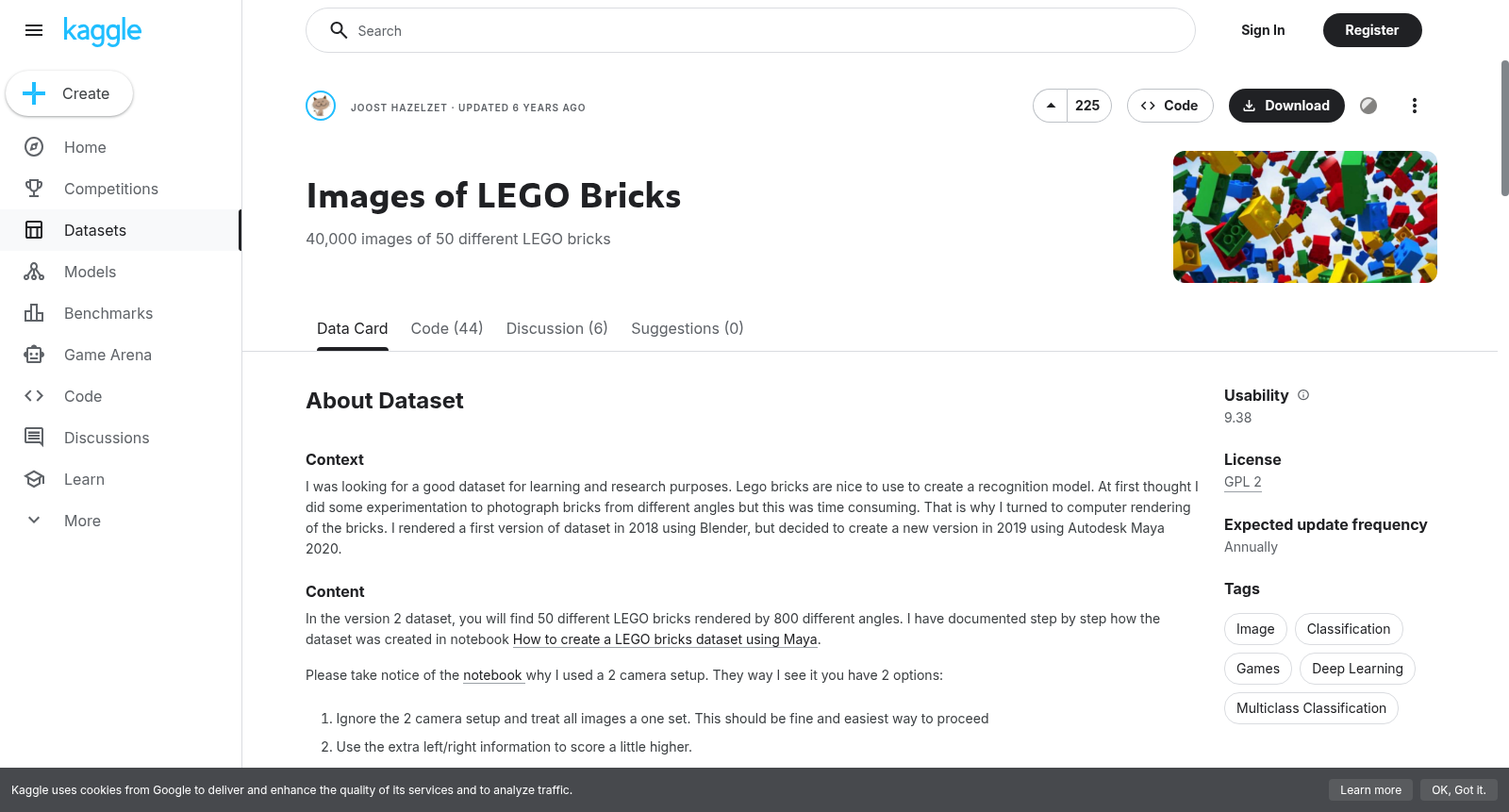
Task: Open Competitions via the trophy icon
Action: 34,189
